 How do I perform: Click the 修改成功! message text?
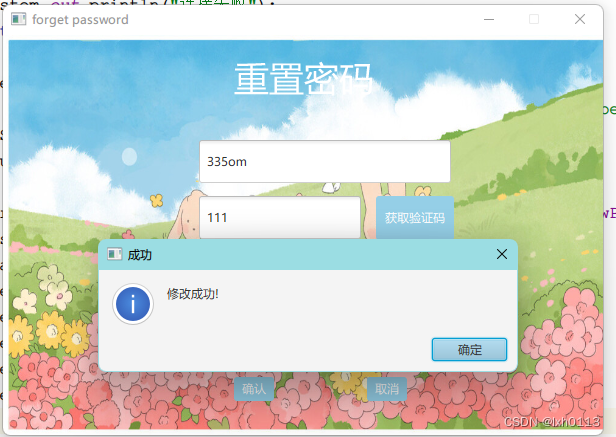192,294
